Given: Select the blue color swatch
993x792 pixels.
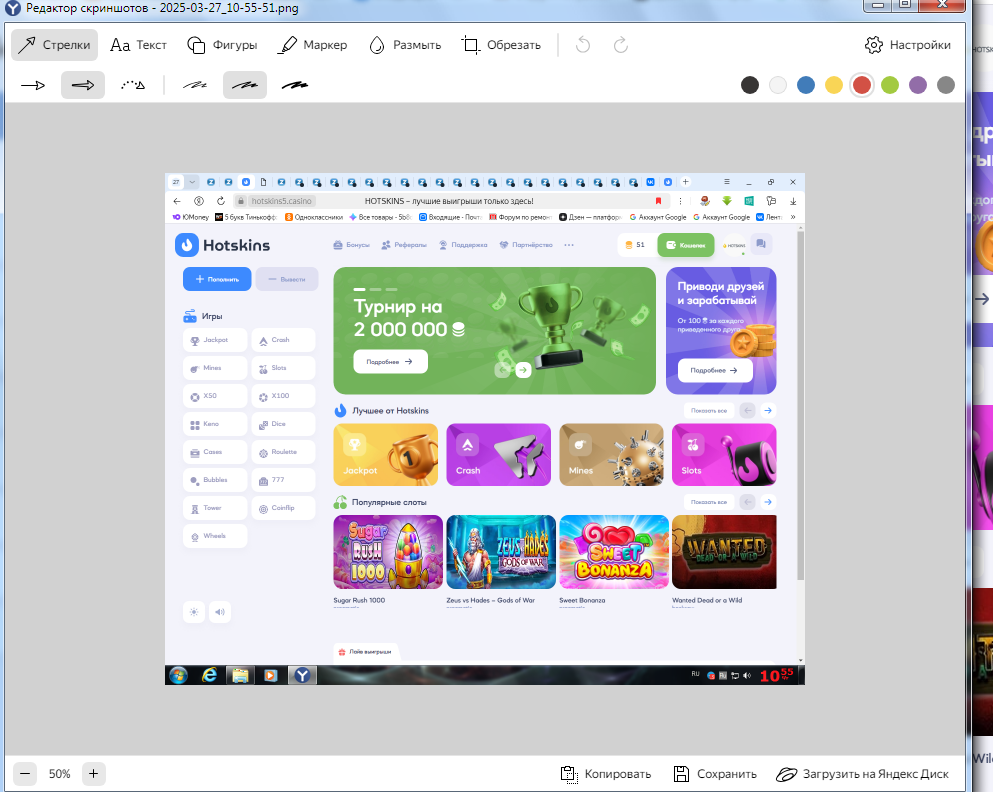Looking at the screenshot, I should pos(806,85).
